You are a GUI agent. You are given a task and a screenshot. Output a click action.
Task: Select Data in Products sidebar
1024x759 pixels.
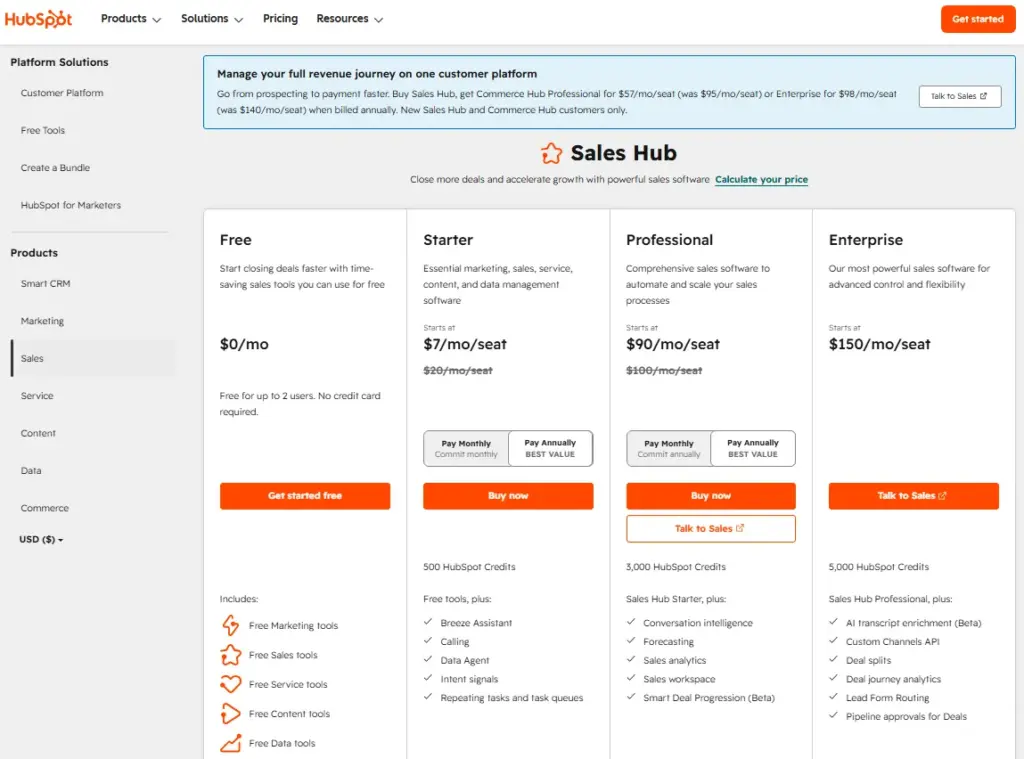pyautogui.click(x=31, y=470)
